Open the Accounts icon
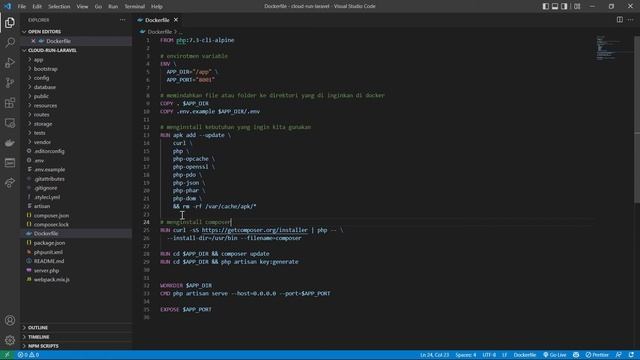The height and width of the screenshot is (360, 640). (x=10, y=320)
